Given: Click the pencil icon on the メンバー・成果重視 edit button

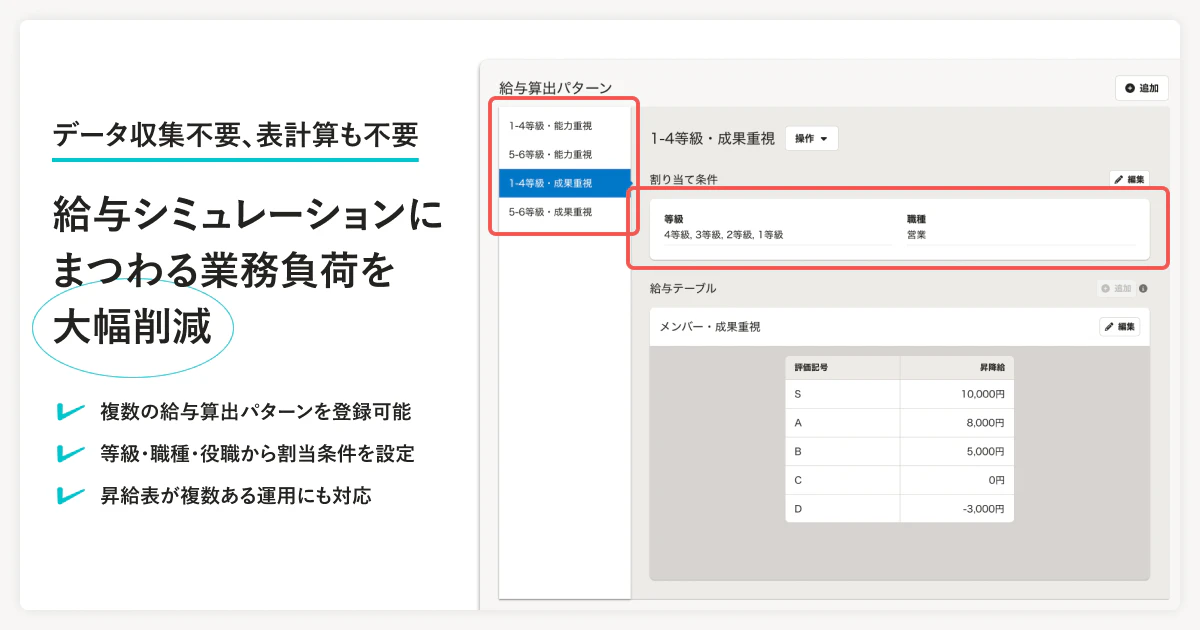Looking at the screenshot, I should (1110, 326).
